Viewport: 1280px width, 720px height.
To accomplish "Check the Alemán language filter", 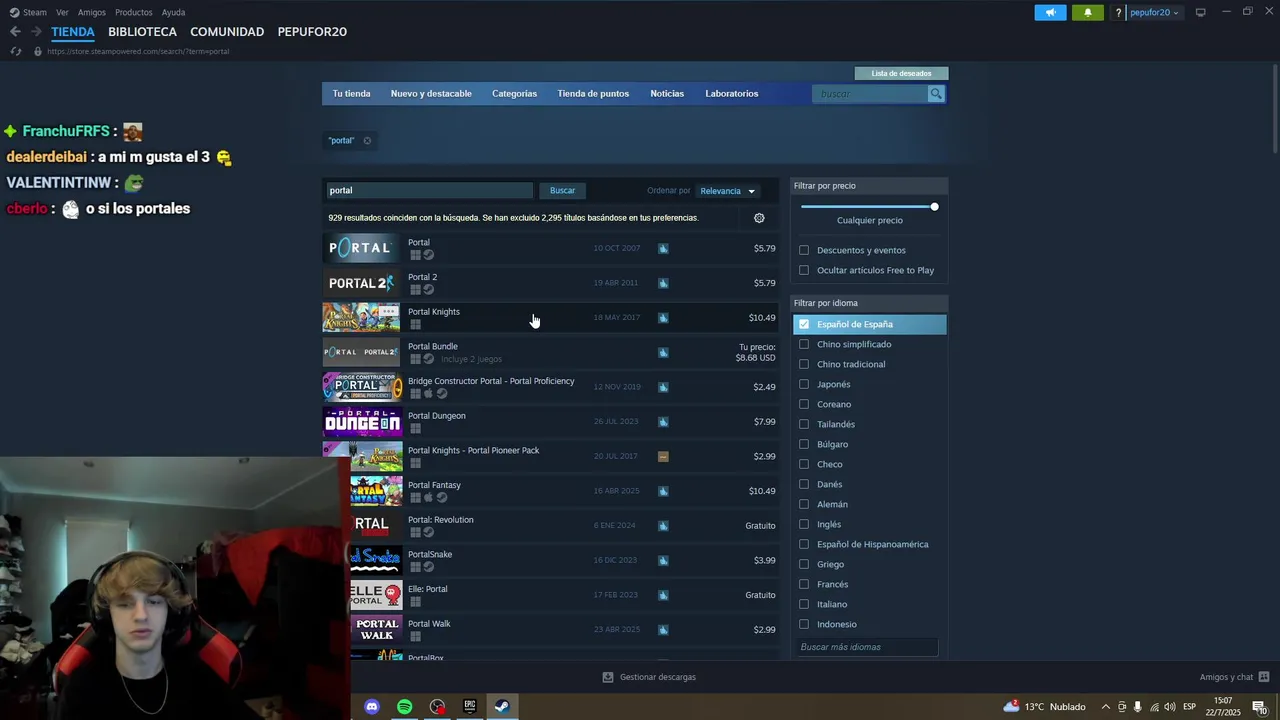I will [804, 504].
